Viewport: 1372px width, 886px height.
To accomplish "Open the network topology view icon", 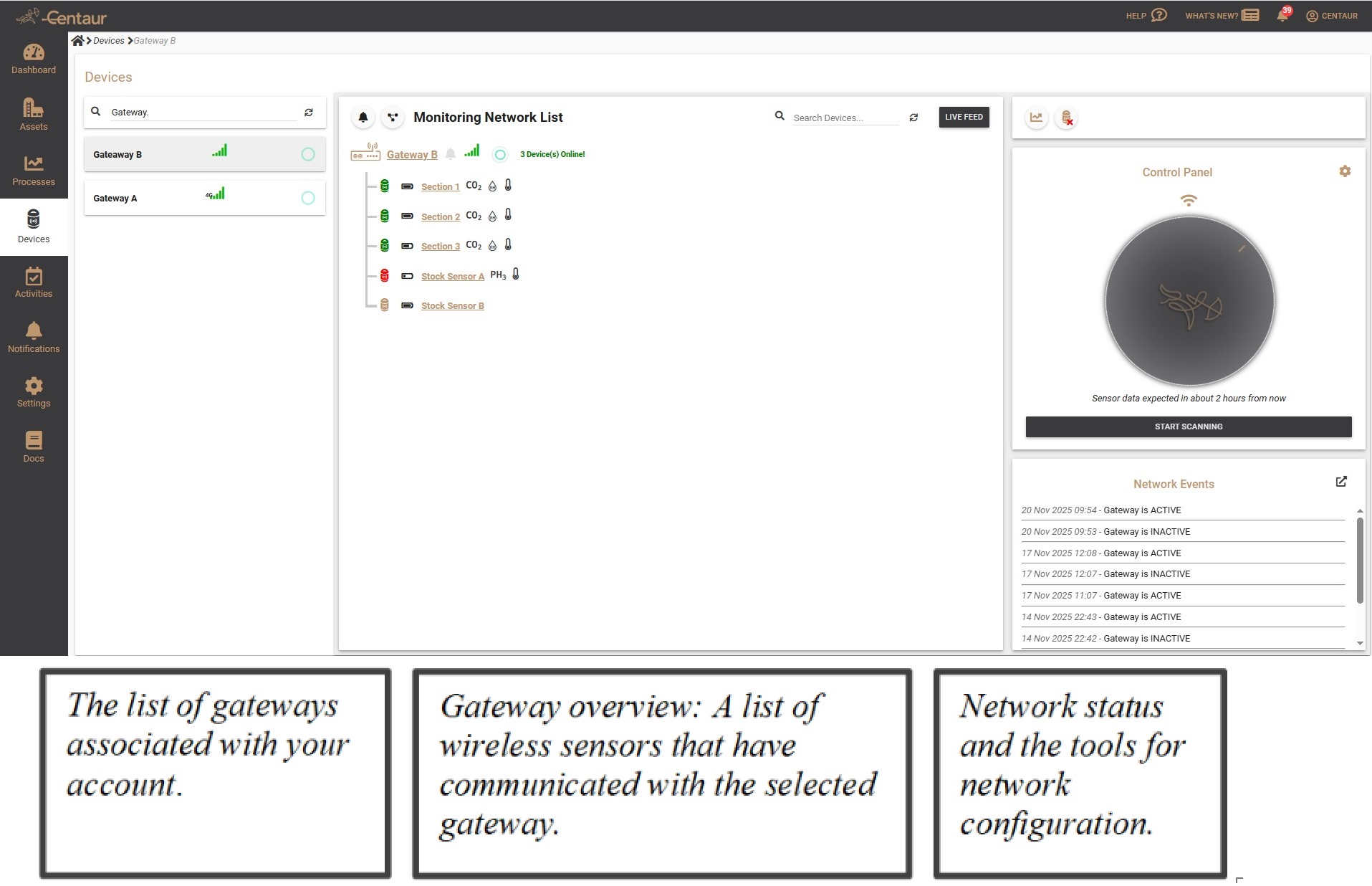I will click(x=393, y=117).
